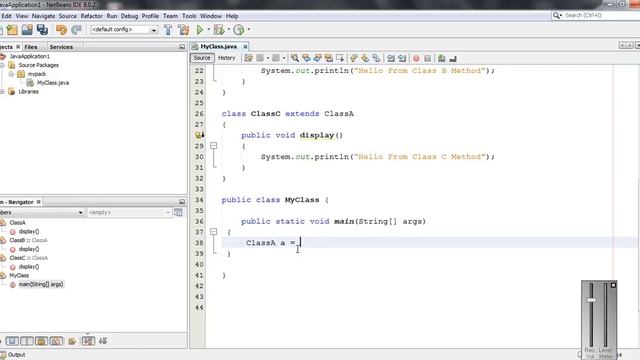Screen dimensions: 640x360
Task: Click the Build Project hammer icon
Action: pos(168,30)
